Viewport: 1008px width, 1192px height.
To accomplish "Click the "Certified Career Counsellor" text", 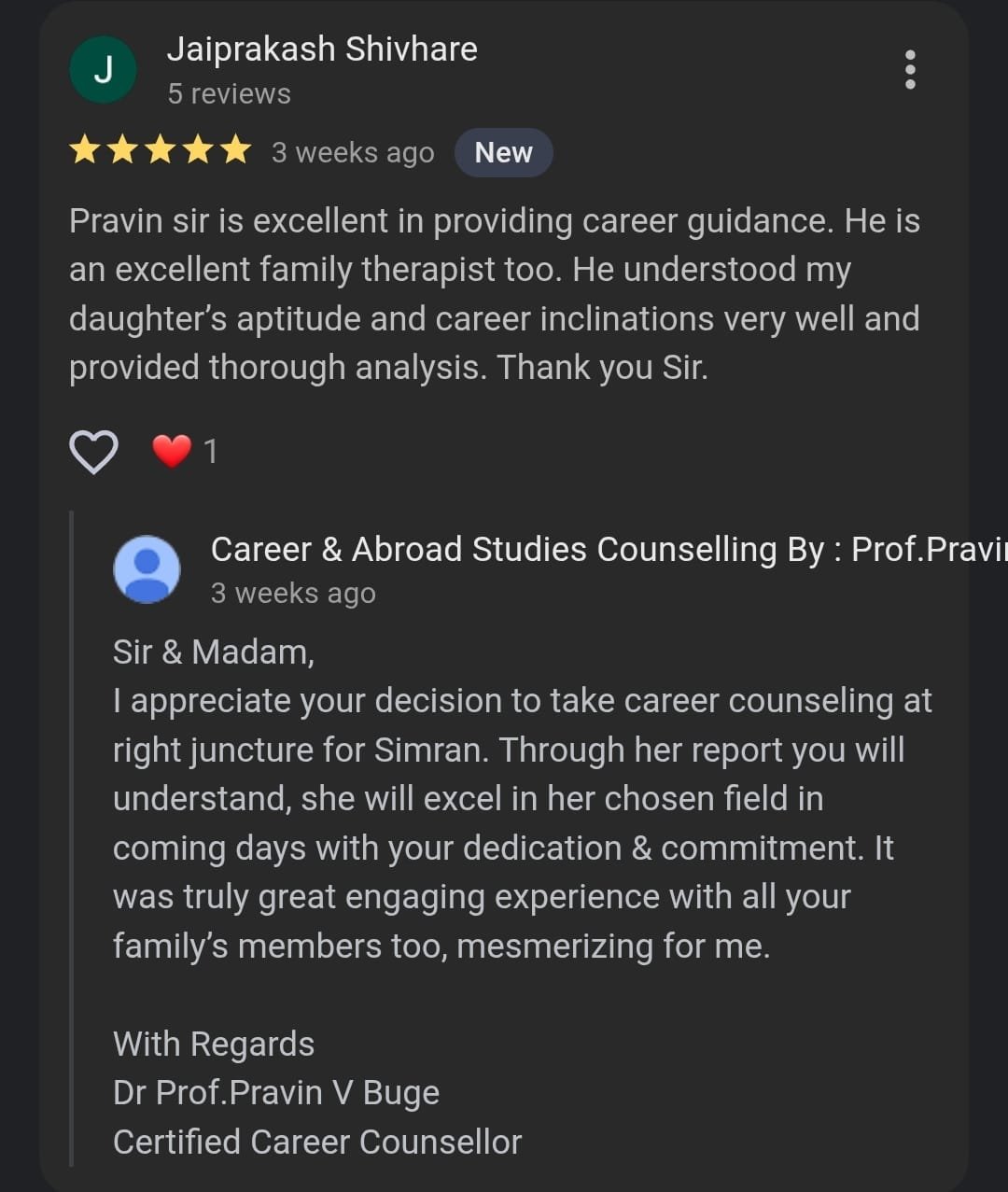I will pyautogui.click(x=317, y=1142).
